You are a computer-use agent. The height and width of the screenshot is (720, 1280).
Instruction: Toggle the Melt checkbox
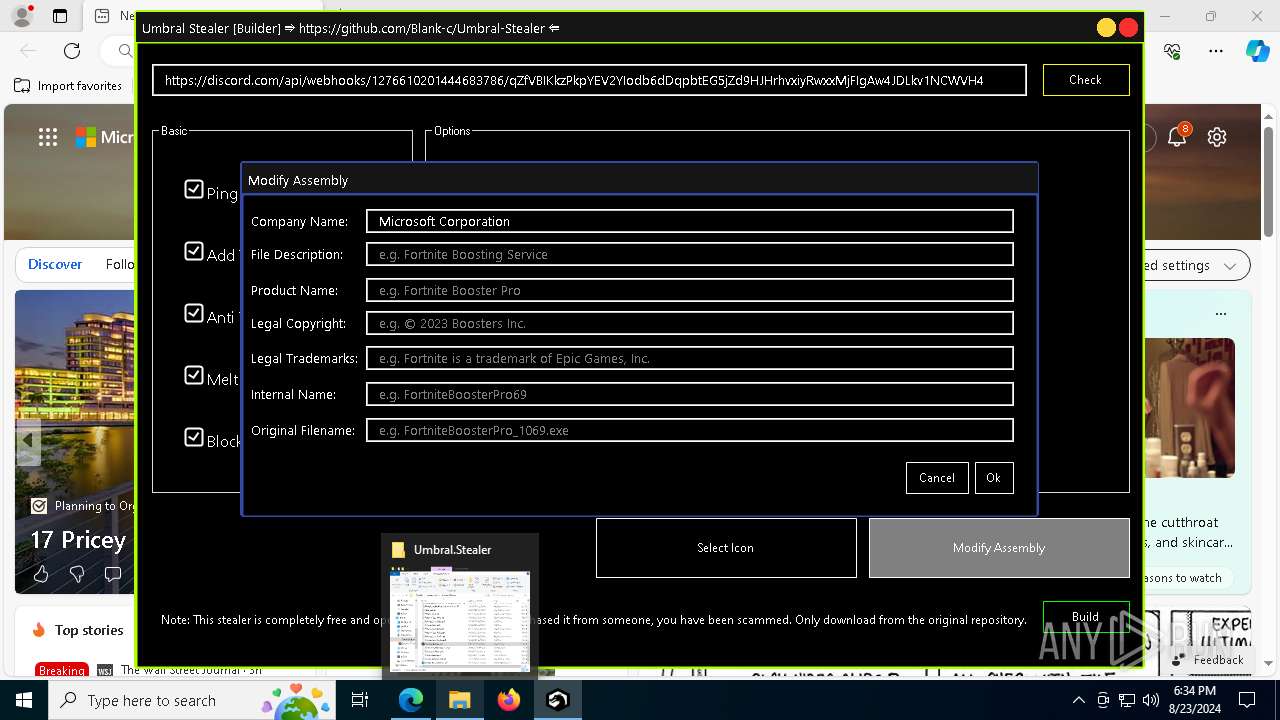194,375
